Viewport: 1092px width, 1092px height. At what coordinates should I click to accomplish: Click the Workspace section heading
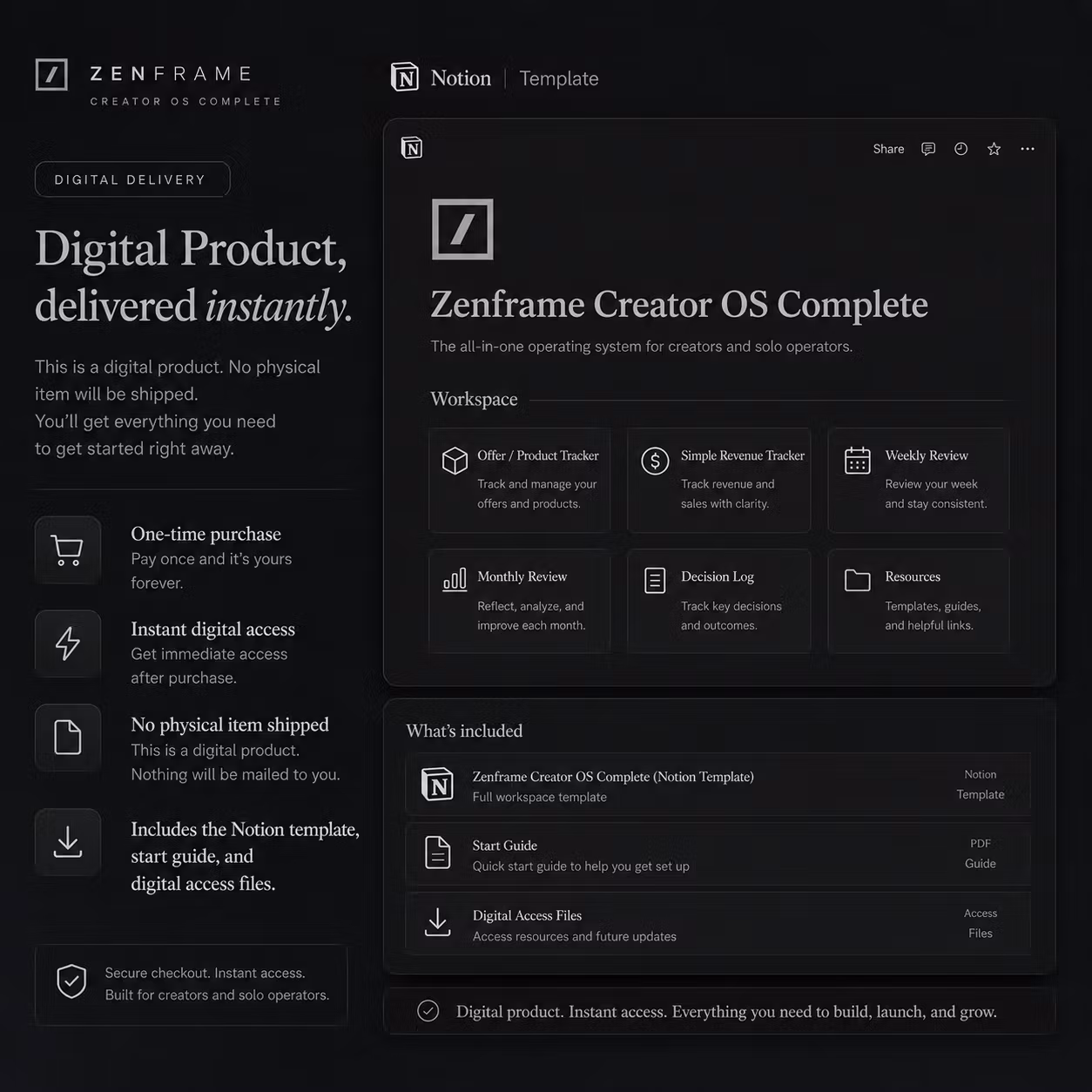(474, 399)
